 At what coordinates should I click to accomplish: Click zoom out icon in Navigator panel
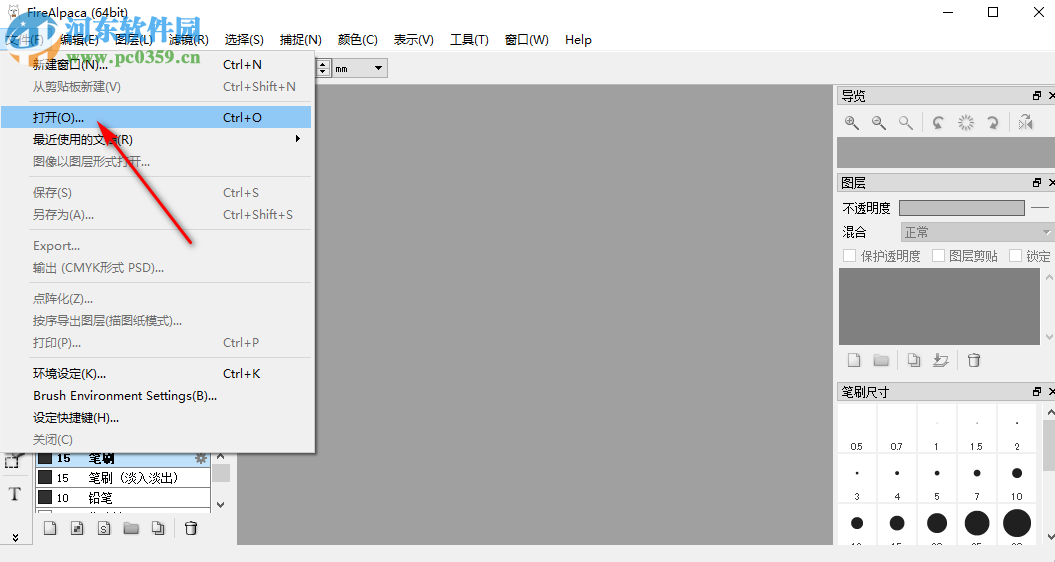(879, 122)
